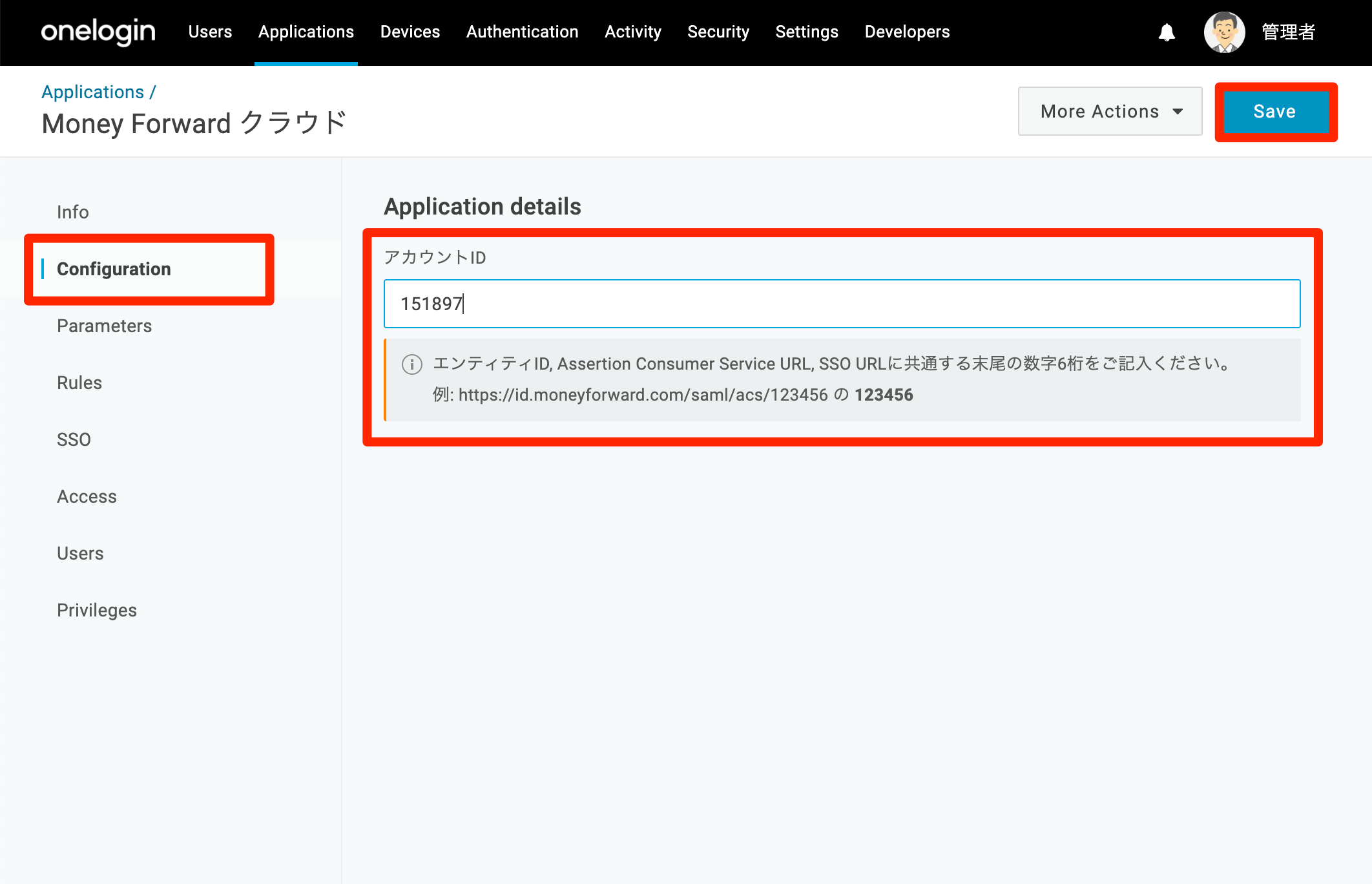Image resolution: width=1372 pixels, height=884 pixels.
Task: Click the アカウントID field label
Action: pos(435,258)
